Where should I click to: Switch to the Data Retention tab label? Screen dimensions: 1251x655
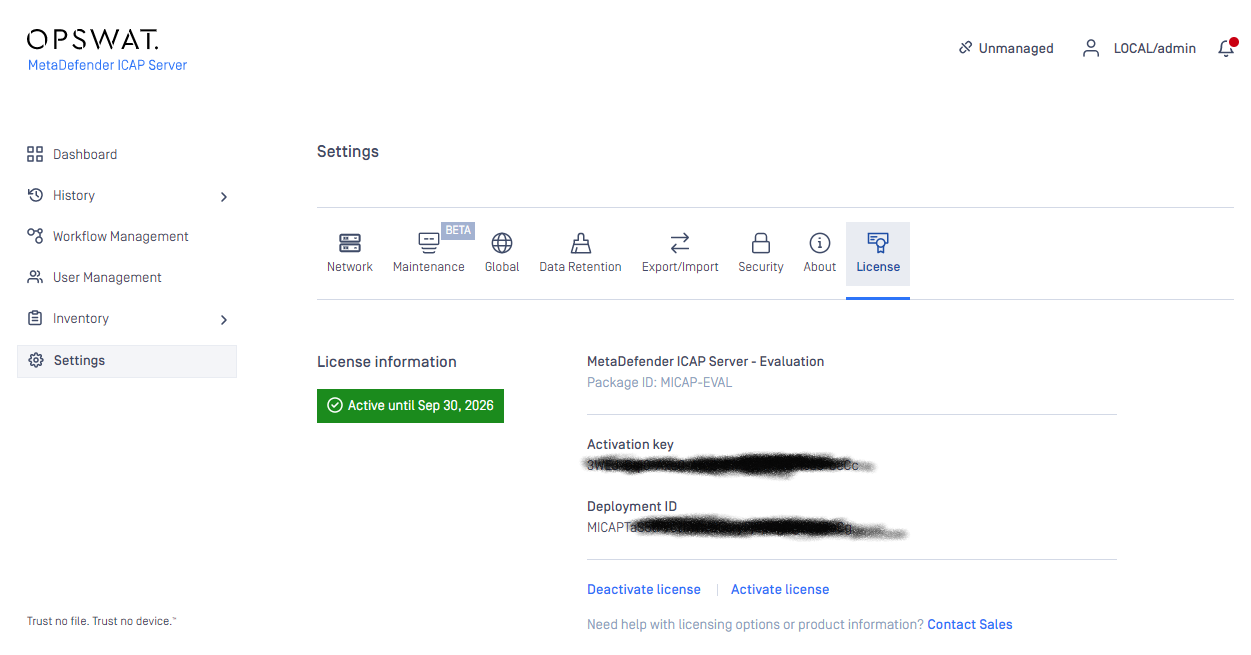(x=580, y=267)
